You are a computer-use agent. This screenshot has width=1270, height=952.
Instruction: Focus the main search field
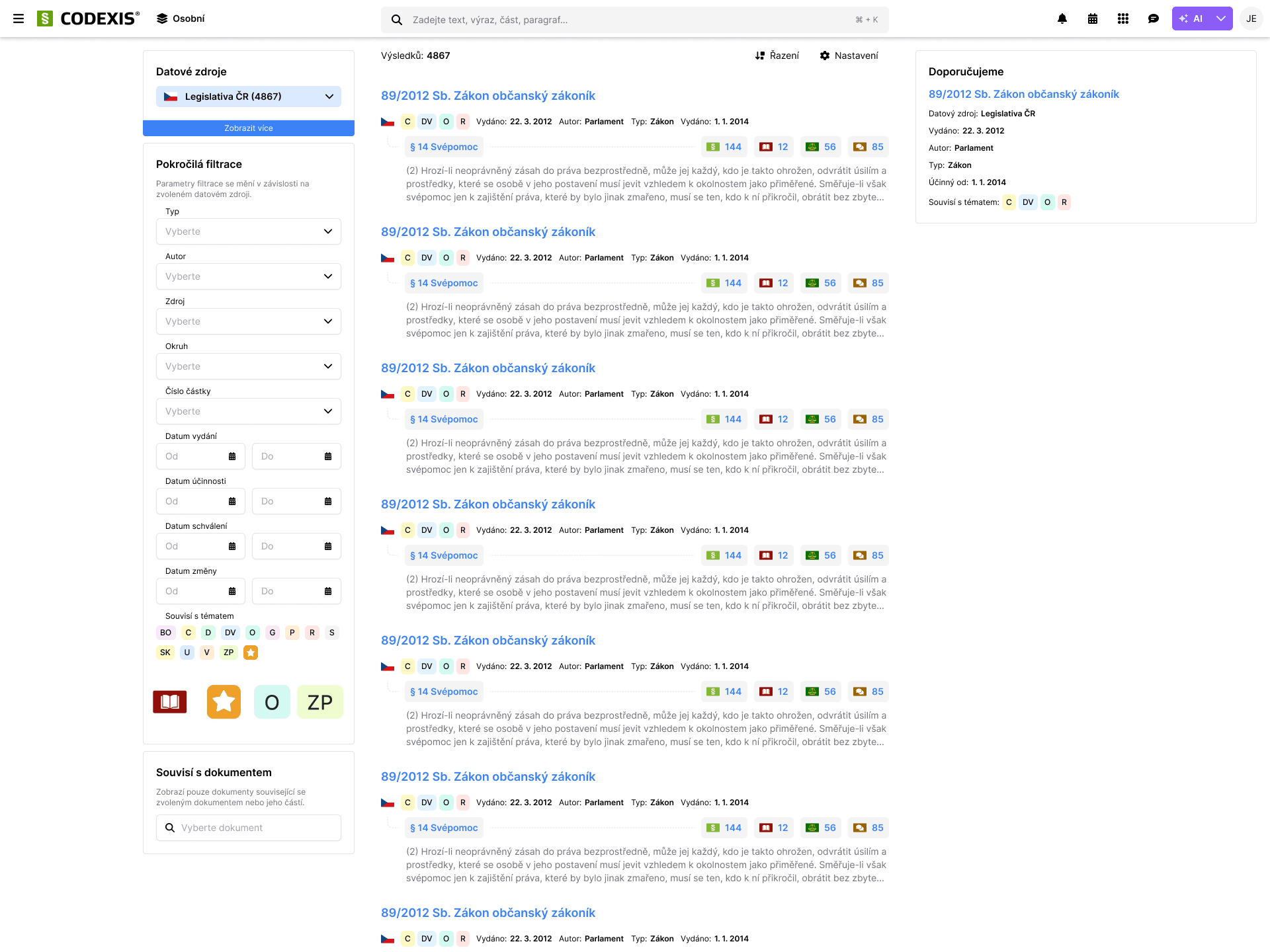(635, 20)
